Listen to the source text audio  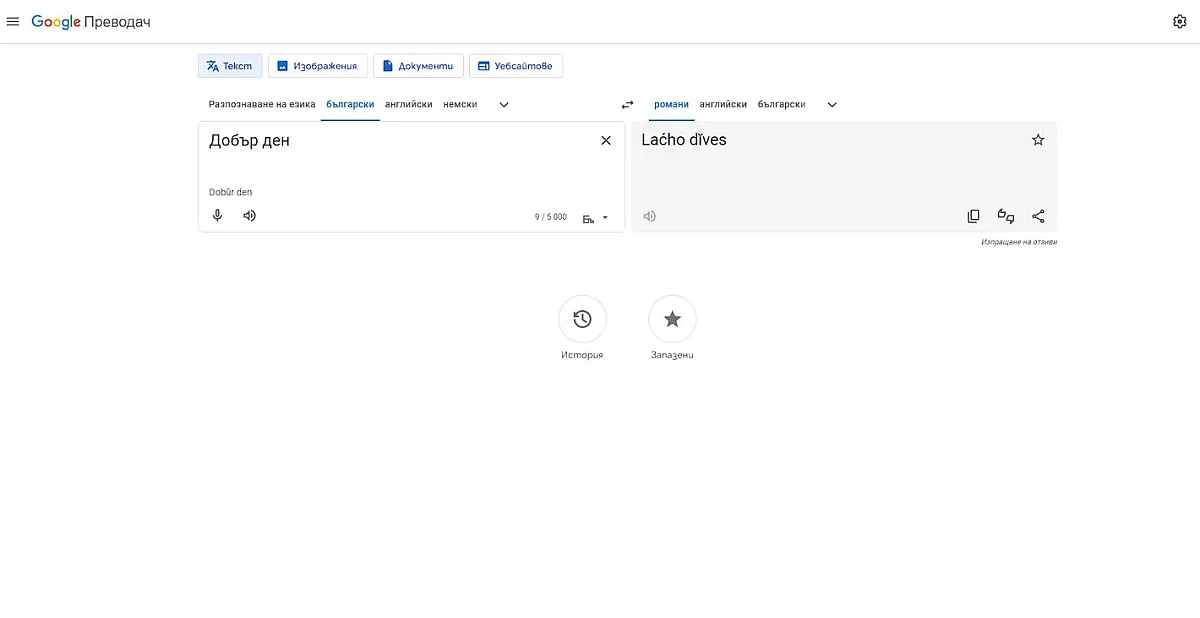tap(249, 216)
